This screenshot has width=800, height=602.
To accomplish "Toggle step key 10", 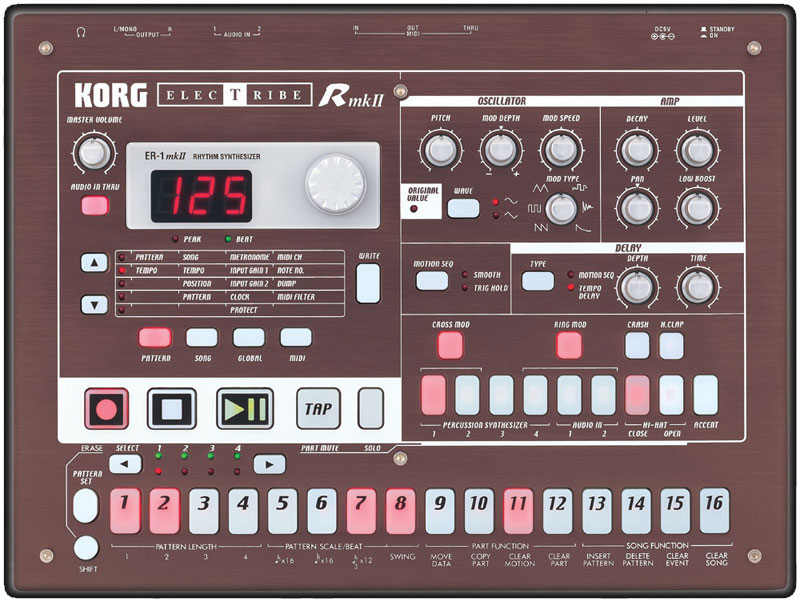I will (479, 511).
